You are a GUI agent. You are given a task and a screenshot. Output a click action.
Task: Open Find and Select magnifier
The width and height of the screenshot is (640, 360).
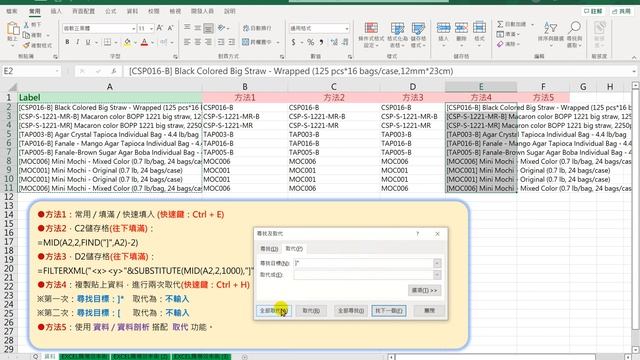coord(574,33)
